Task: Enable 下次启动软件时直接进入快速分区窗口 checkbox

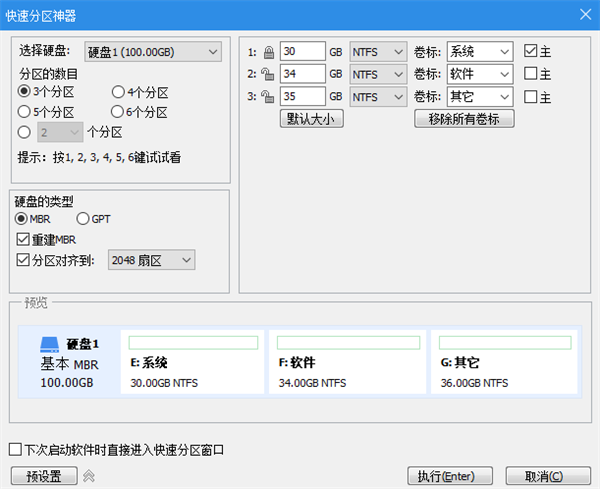Action: (15, 449)
